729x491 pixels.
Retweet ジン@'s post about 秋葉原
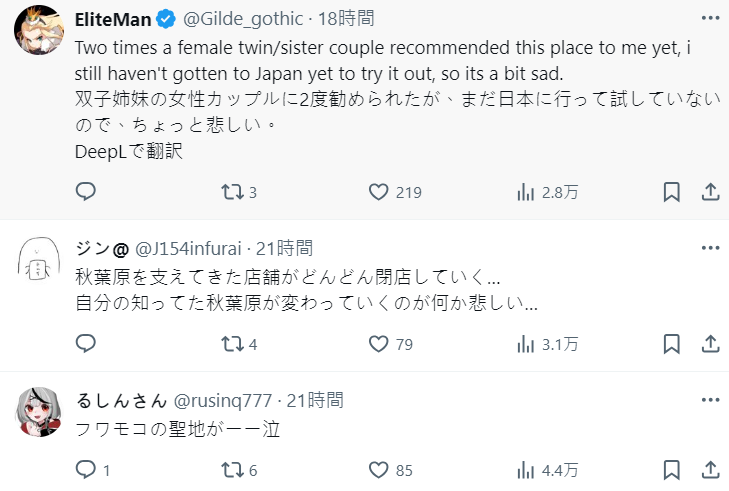(232, 344)
